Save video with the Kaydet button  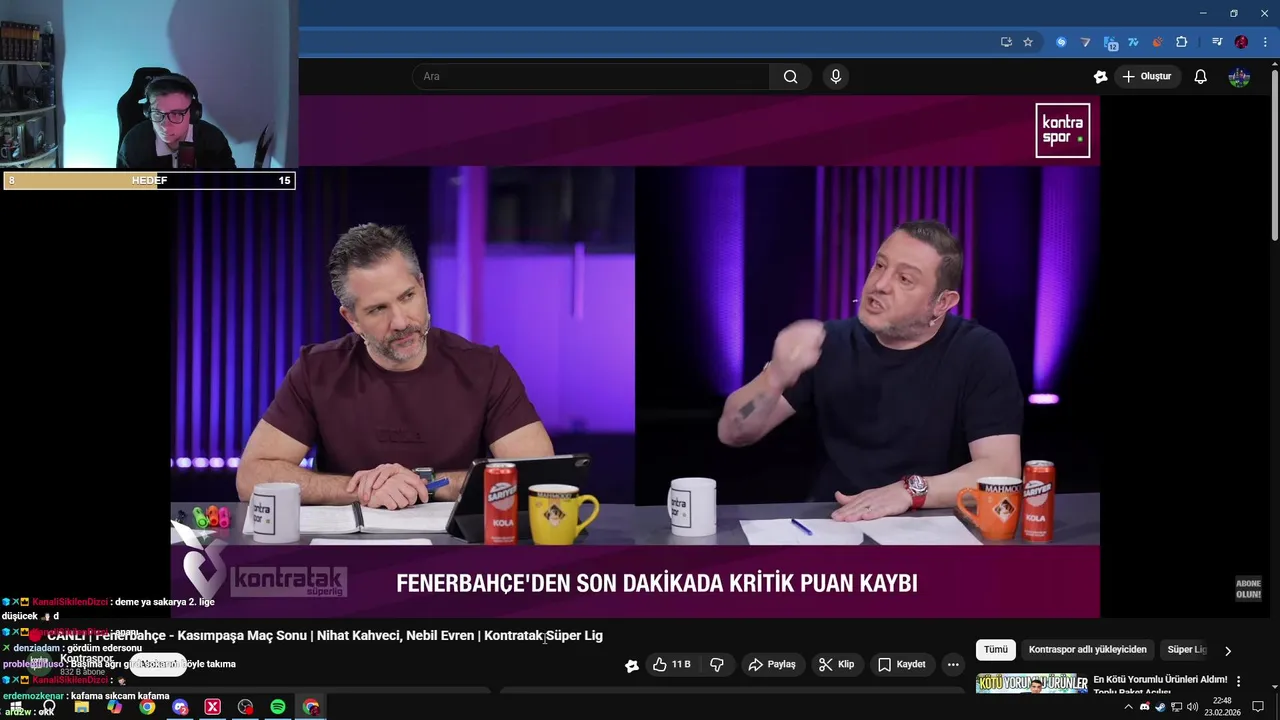pos(901,664)
